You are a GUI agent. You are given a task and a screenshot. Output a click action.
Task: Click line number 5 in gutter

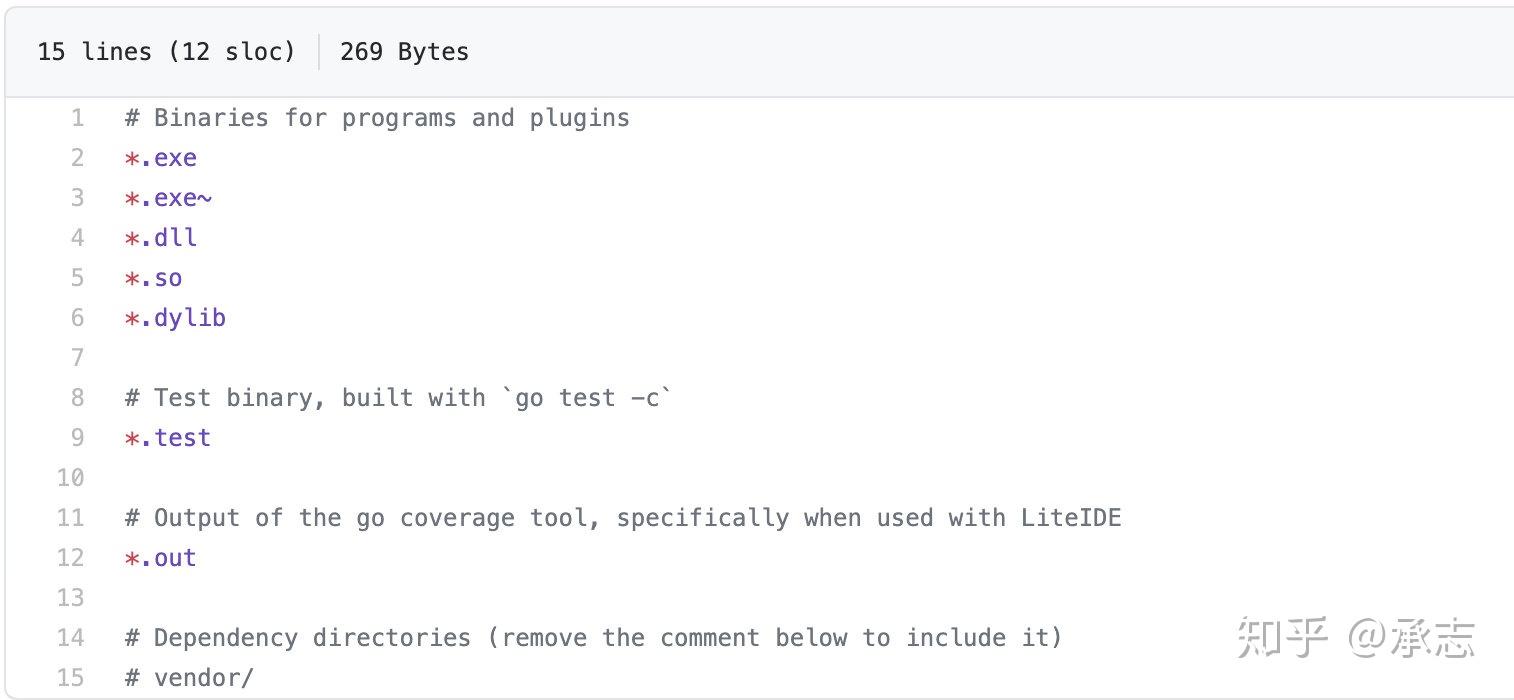[78, 278]
